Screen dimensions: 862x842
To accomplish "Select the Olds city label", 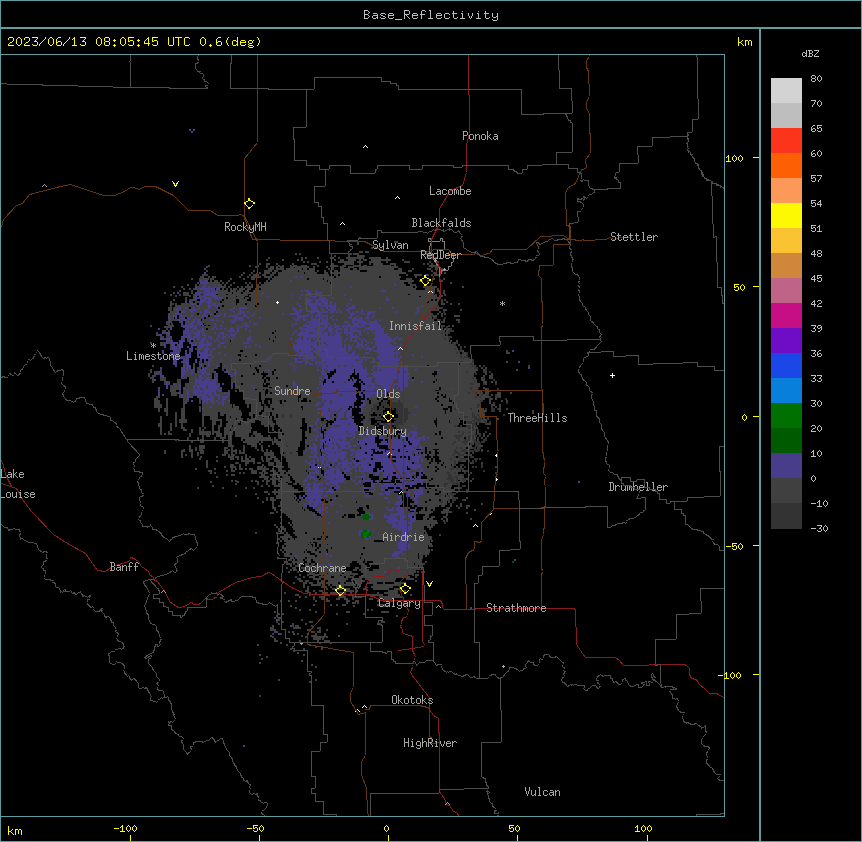I will click(388, 394).
